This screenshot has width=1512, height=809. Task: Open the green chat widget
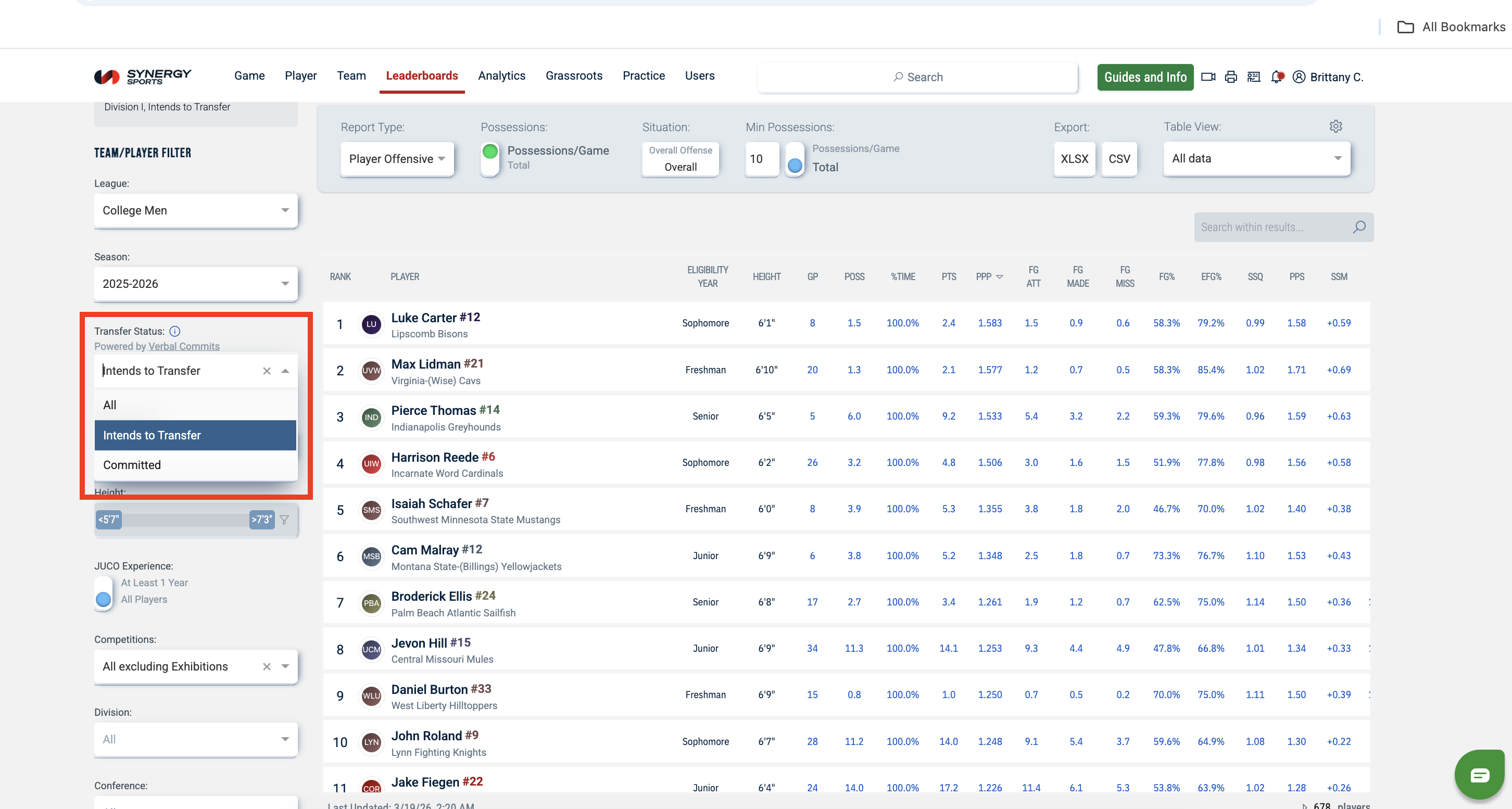click(1479, 775)
